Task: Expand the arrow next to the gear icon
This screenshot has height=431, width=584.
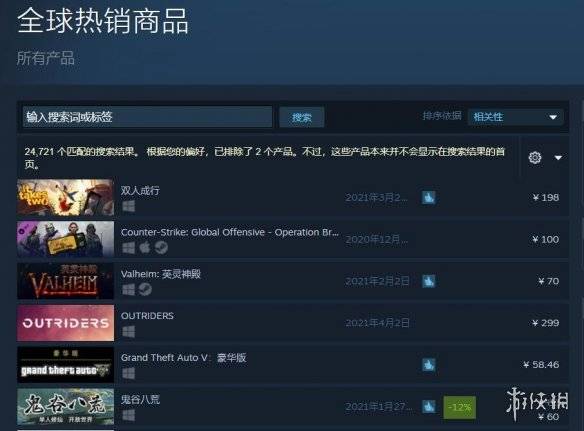Action: click(x=558, y=158)
